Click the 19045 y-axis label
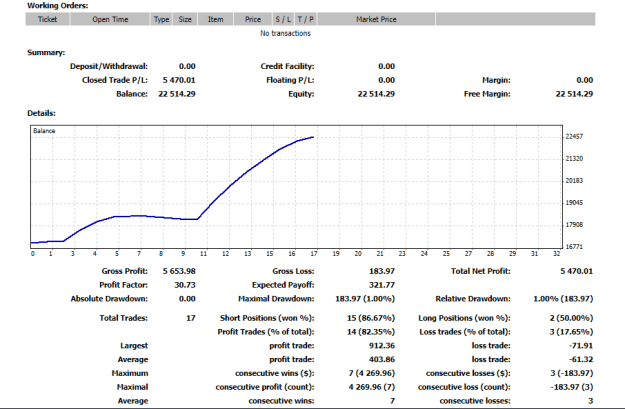The width and height of the screenshot is (625, 409). pyautogui.click(x=574, y=203)
